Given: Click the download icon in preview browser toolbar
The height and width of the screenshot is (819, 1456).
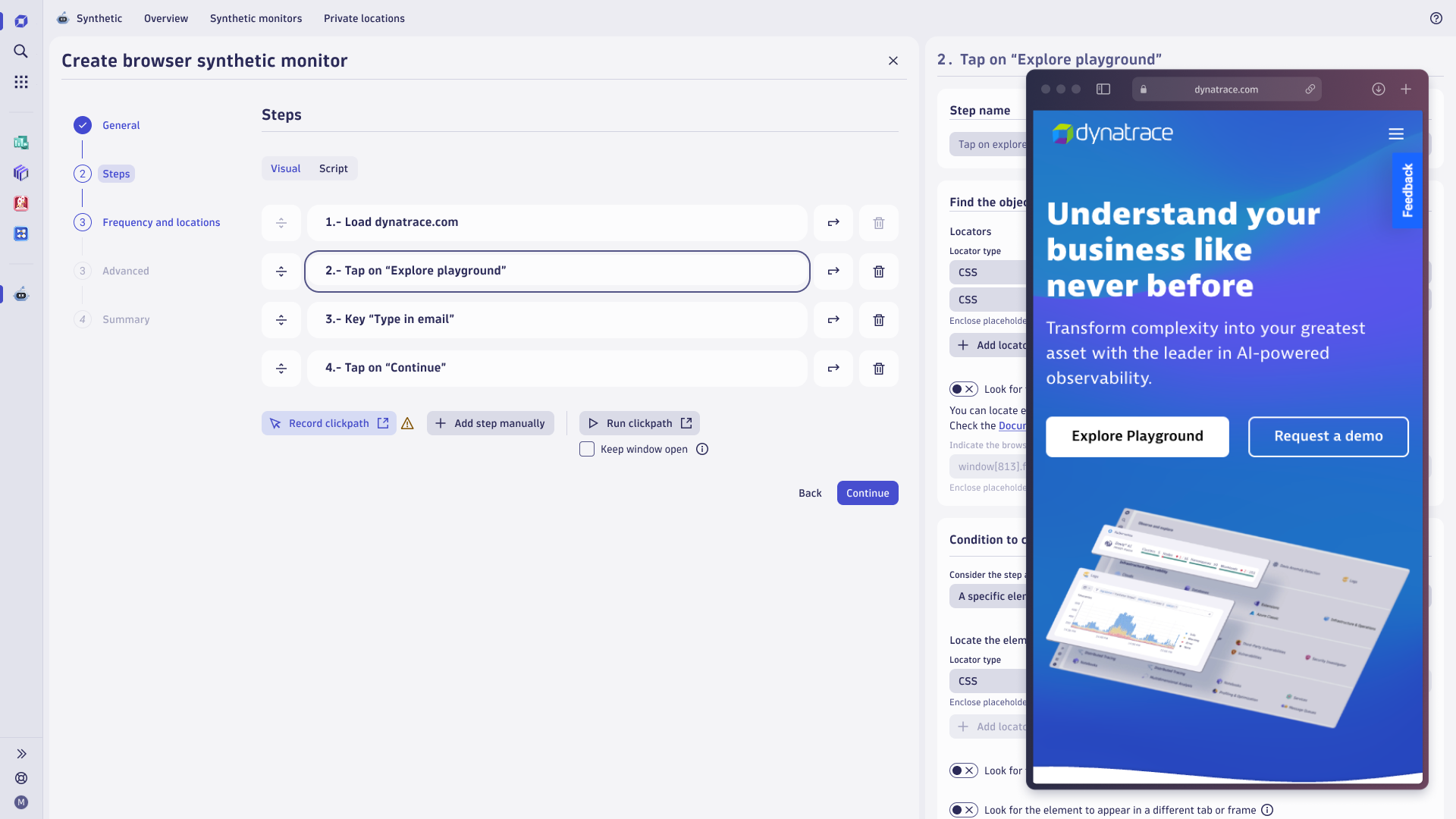Looking at the screenshot, I should click(x=1379, y=89).
